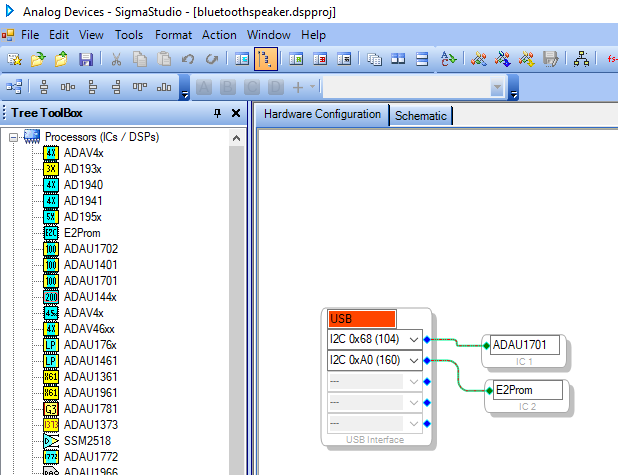Toggle the grey-marked window panel icon

pos(344,59)
